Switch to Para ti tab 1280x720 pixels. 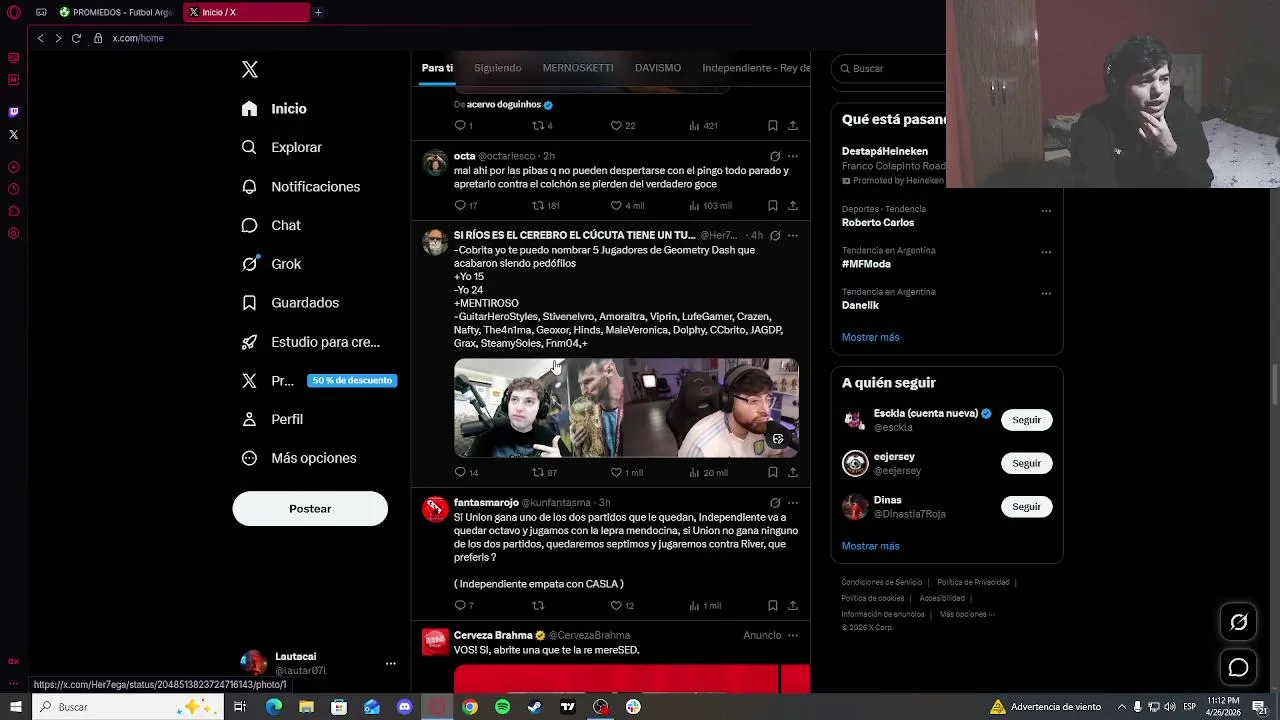pyautogui.click(x=437, y=68)
